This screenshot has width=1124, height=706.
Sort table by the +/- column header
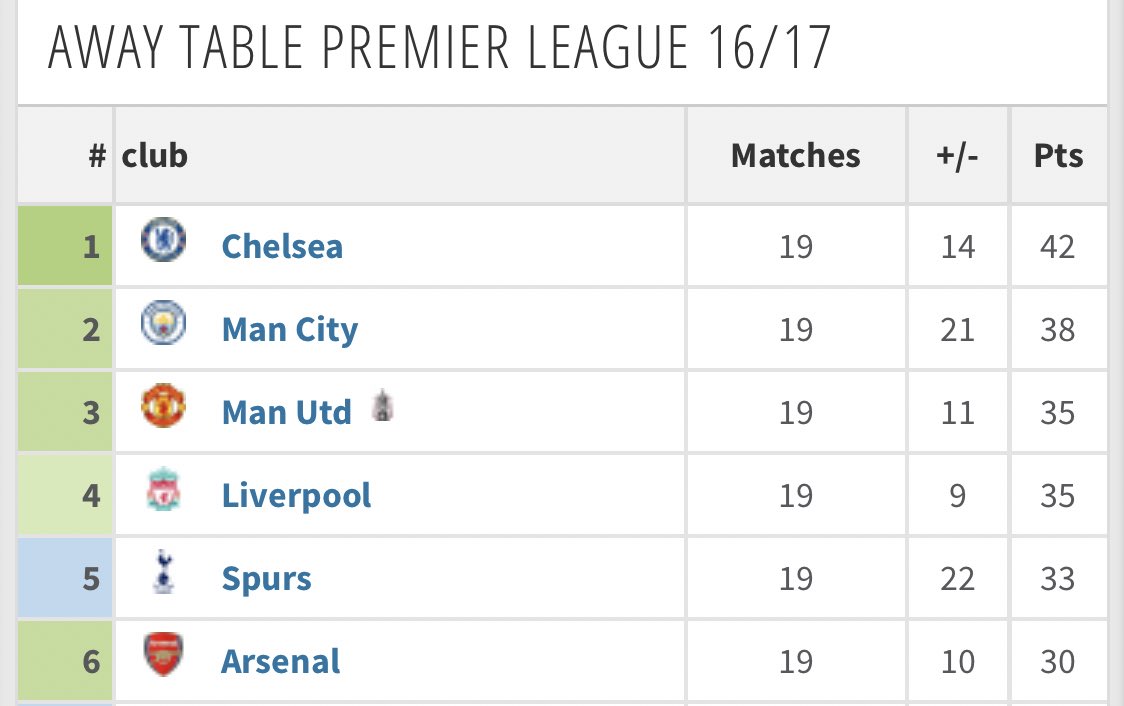pos(958,156)
